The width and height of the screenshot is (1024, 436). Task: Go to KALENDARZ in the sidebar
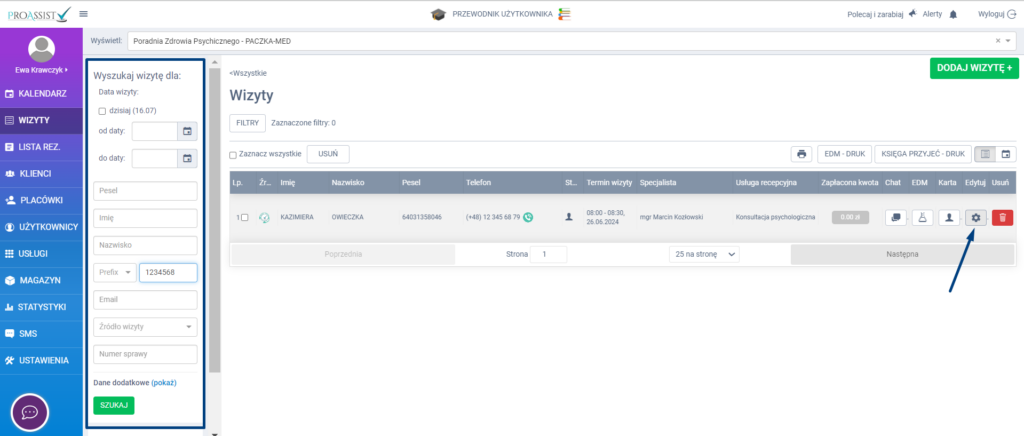[x=41, y=93]
